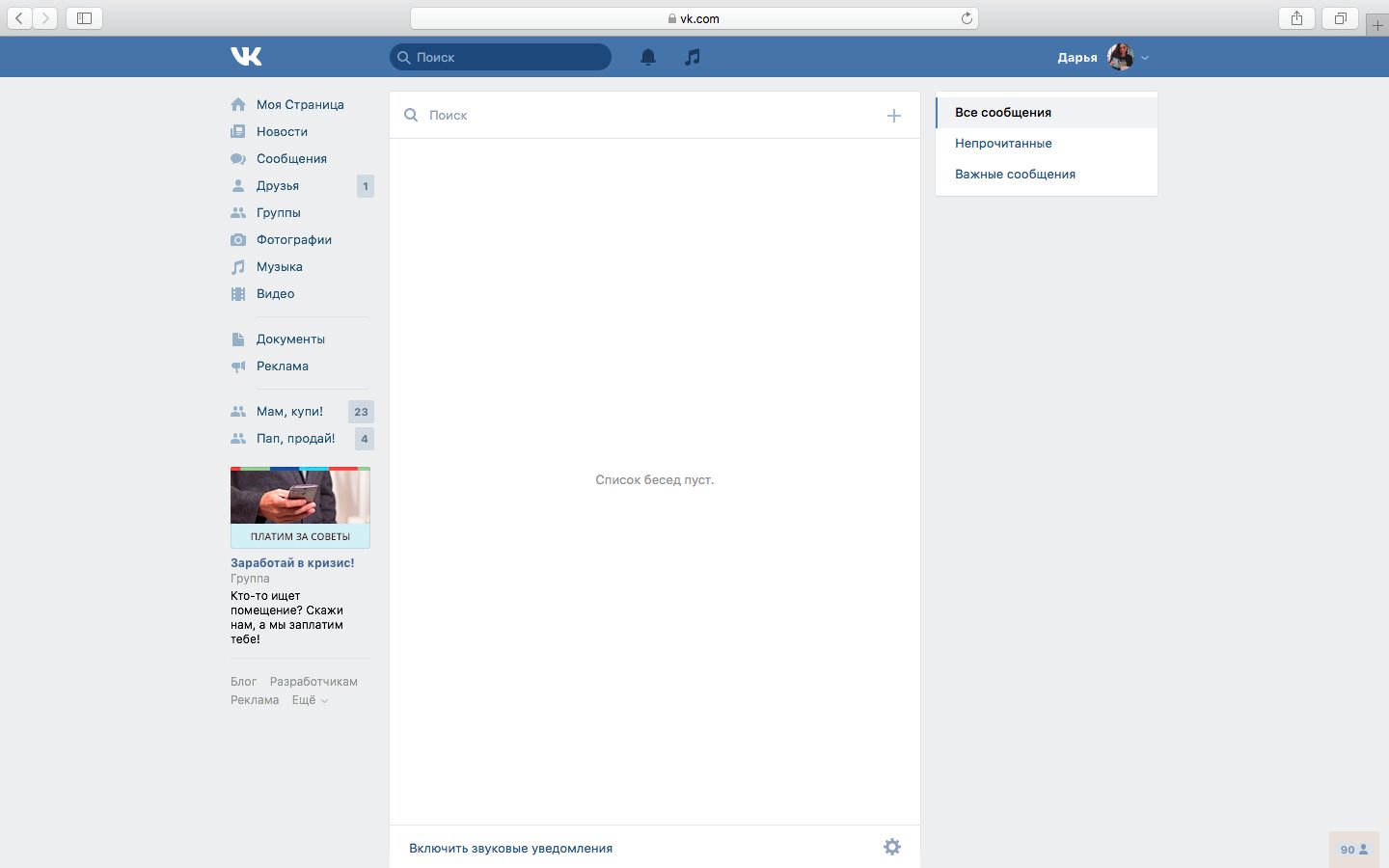Viewport: 1389px width, 868px height.
Task: Start a new conversation with plus icon
Action: coord(894,116)
